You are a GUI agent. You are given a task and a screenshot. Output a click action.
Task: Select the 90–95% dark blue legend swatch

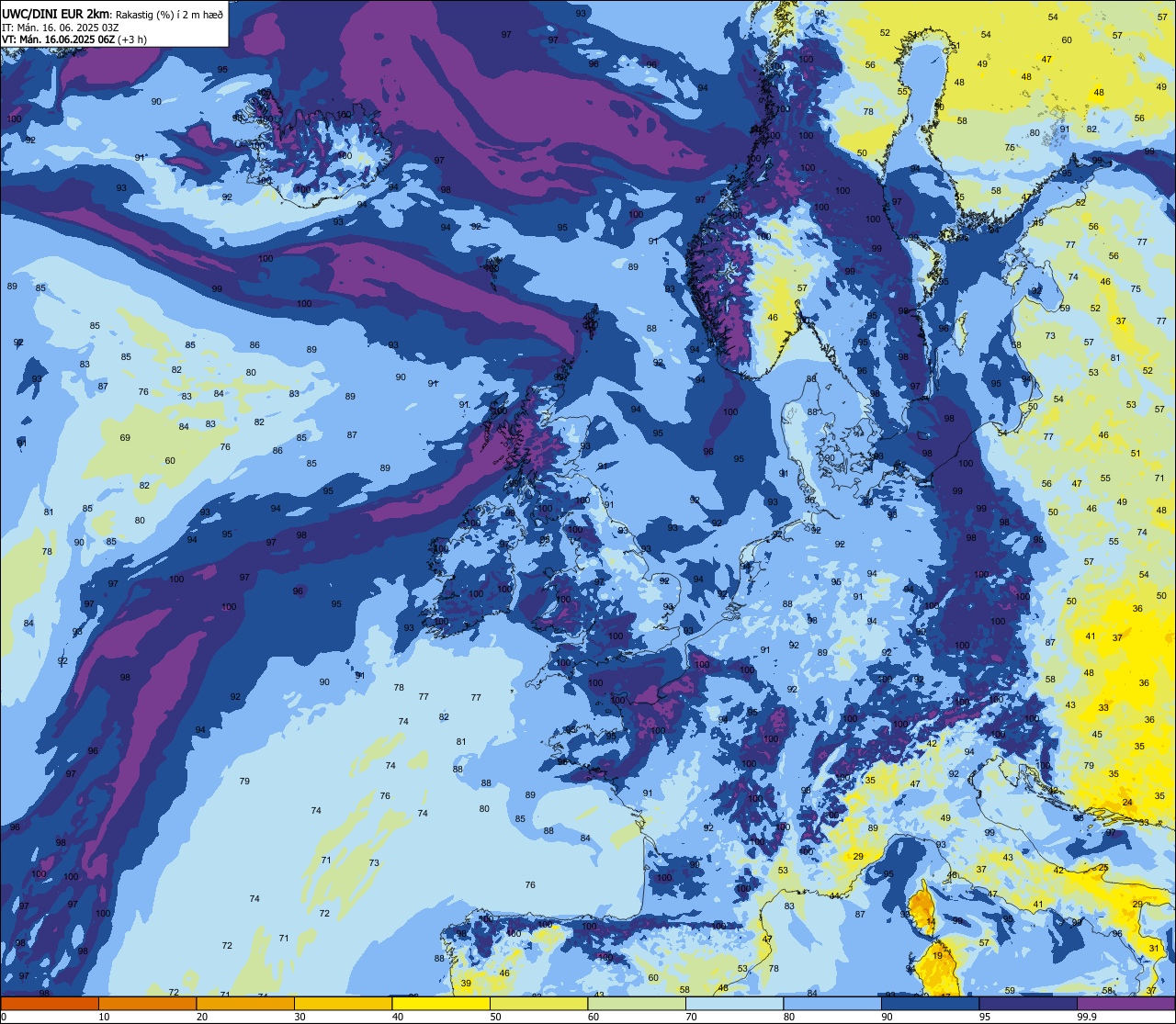tap(931, 1003)
